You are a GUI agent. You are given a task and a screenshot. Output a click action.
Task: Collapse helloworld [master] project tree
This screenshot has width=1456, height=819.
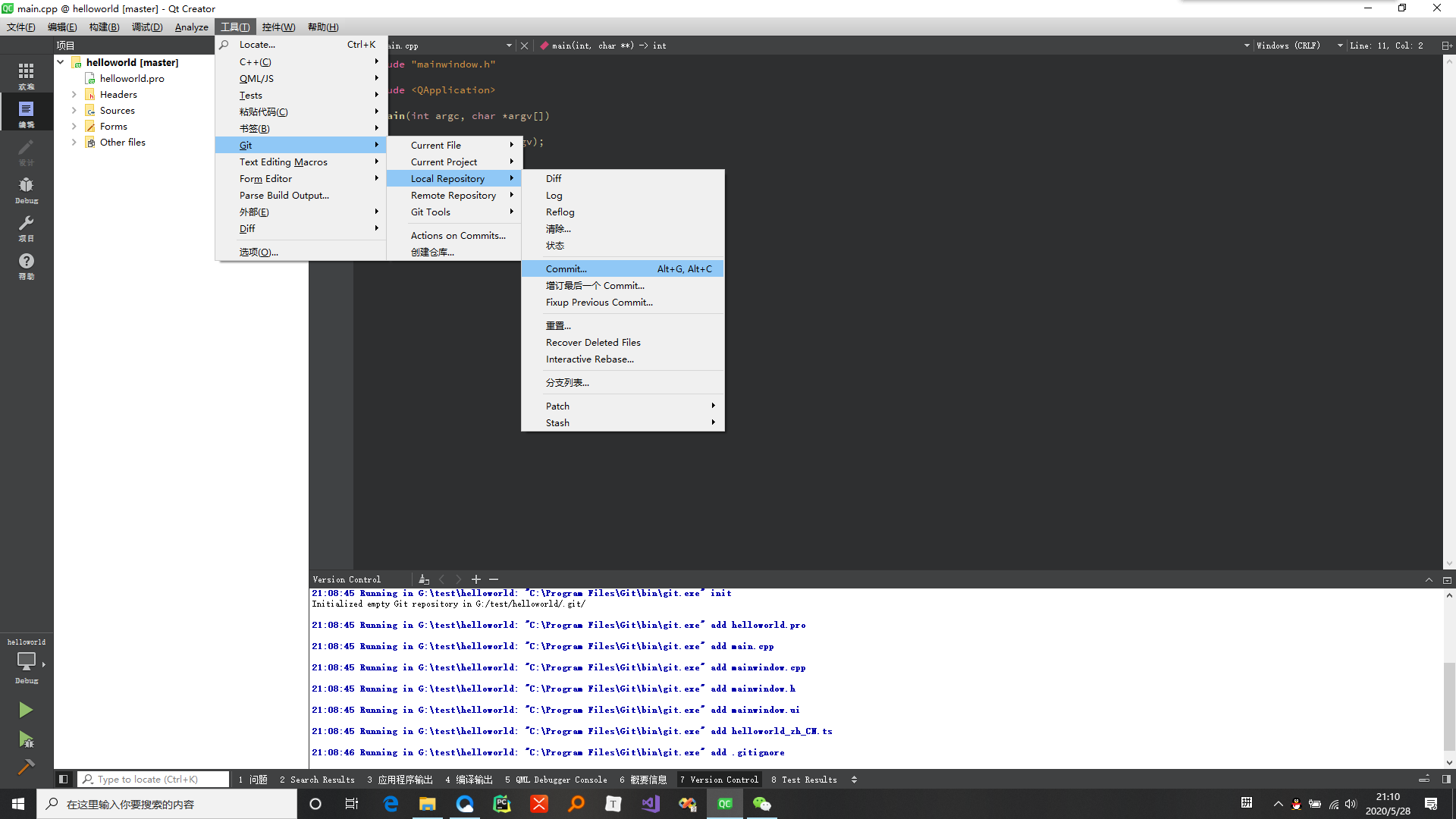coord(61,62)
